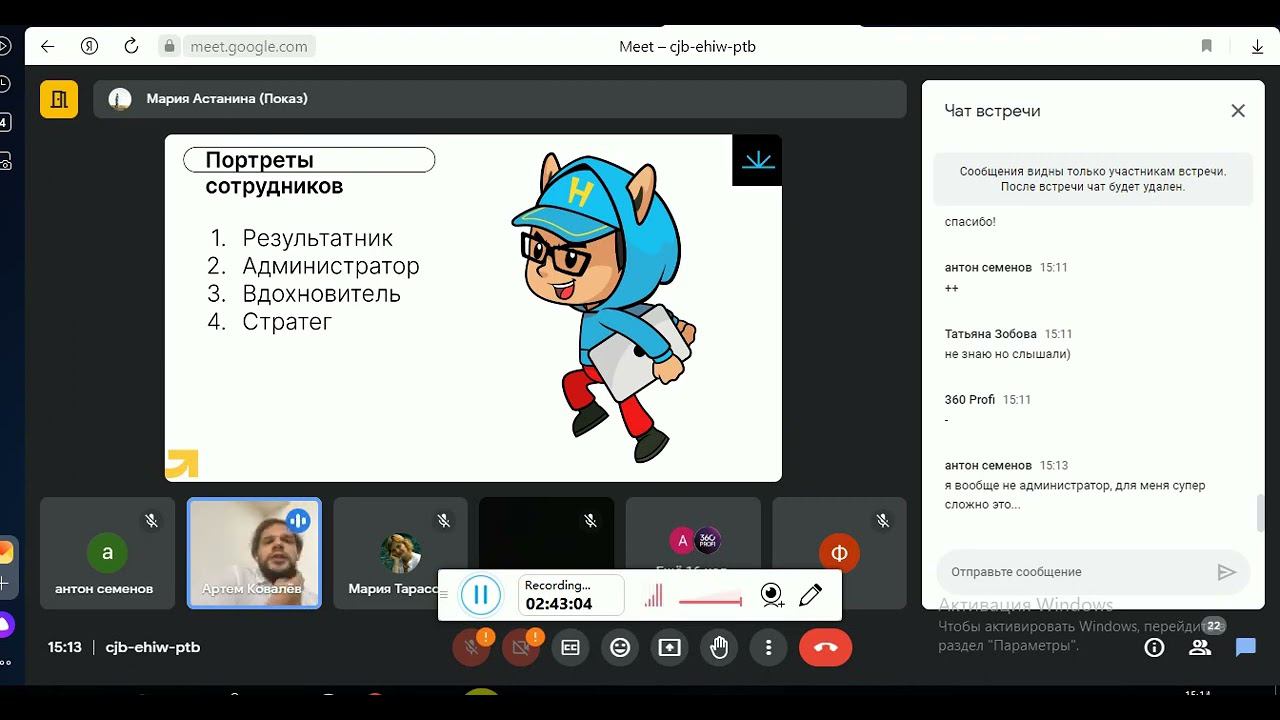Click the padlock site security icon
1280x720 pixels.
coord(169,46)
